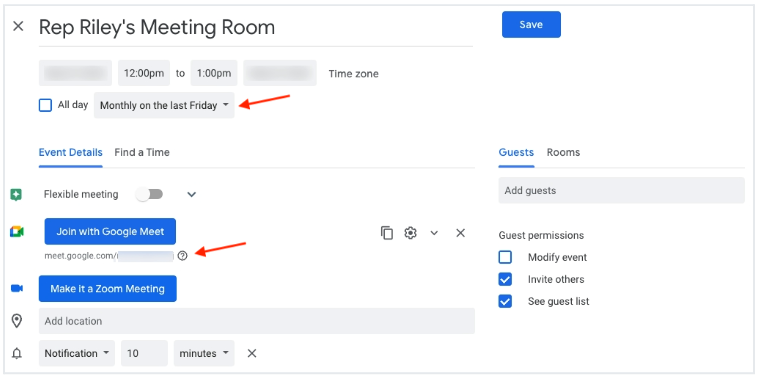
Task: Open Google Meet video call settings gear
Action: (411, 233)
